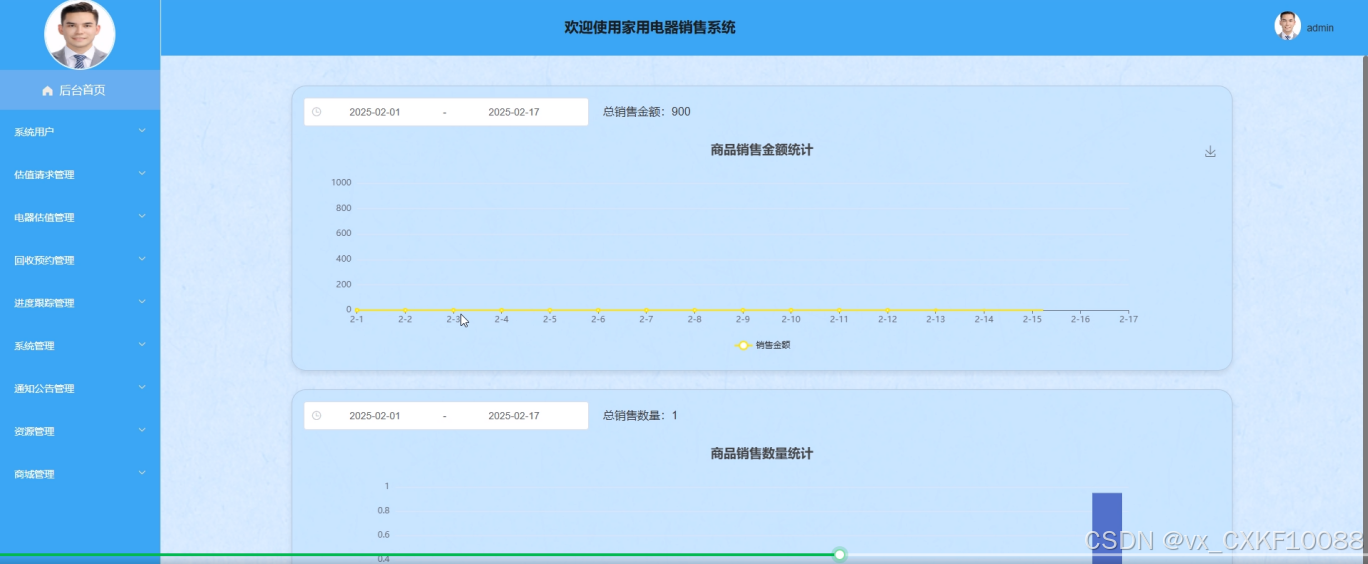This screenshot has height=564, width=1368.
Task: Open the 回收预约管理 menu label
Action: point(44,261)
